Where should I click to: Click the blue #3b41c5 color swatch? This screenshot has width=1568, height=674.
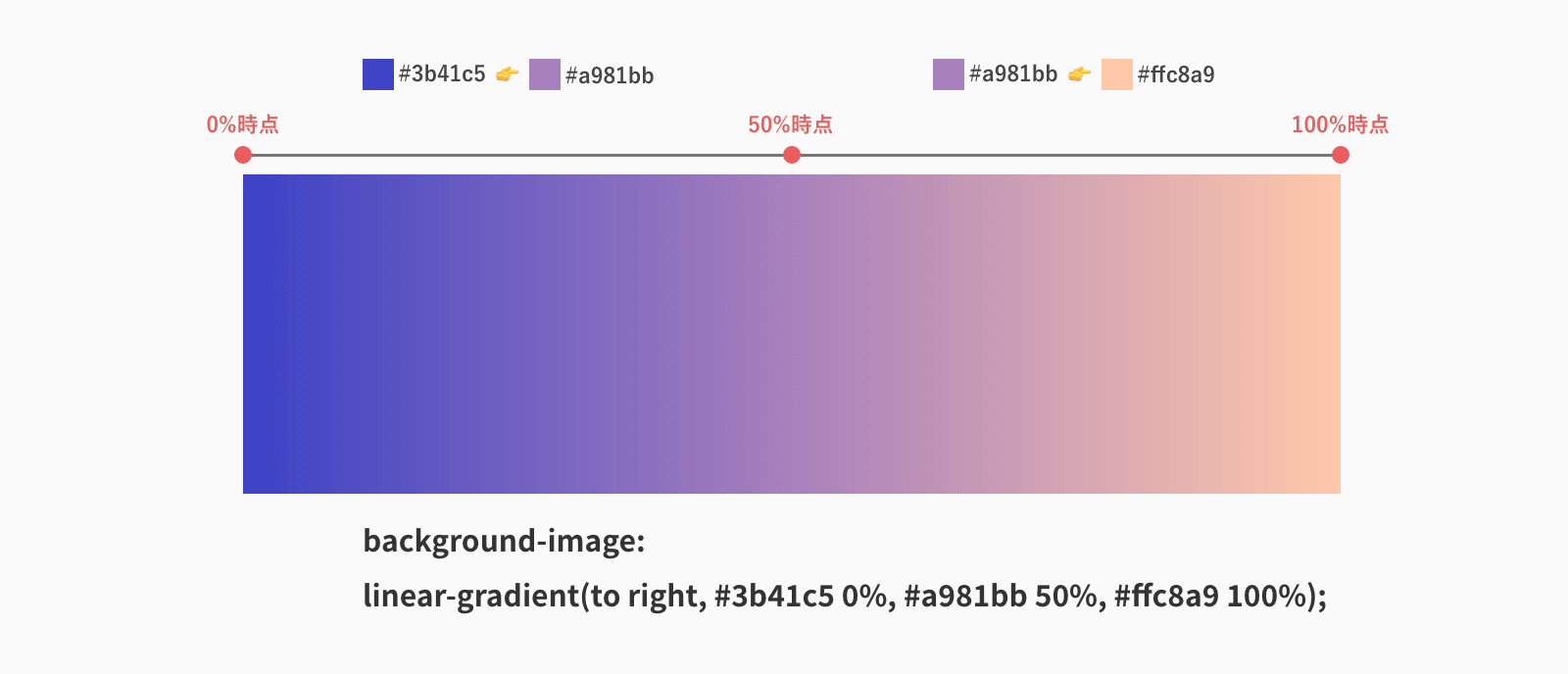pos(378,74)
